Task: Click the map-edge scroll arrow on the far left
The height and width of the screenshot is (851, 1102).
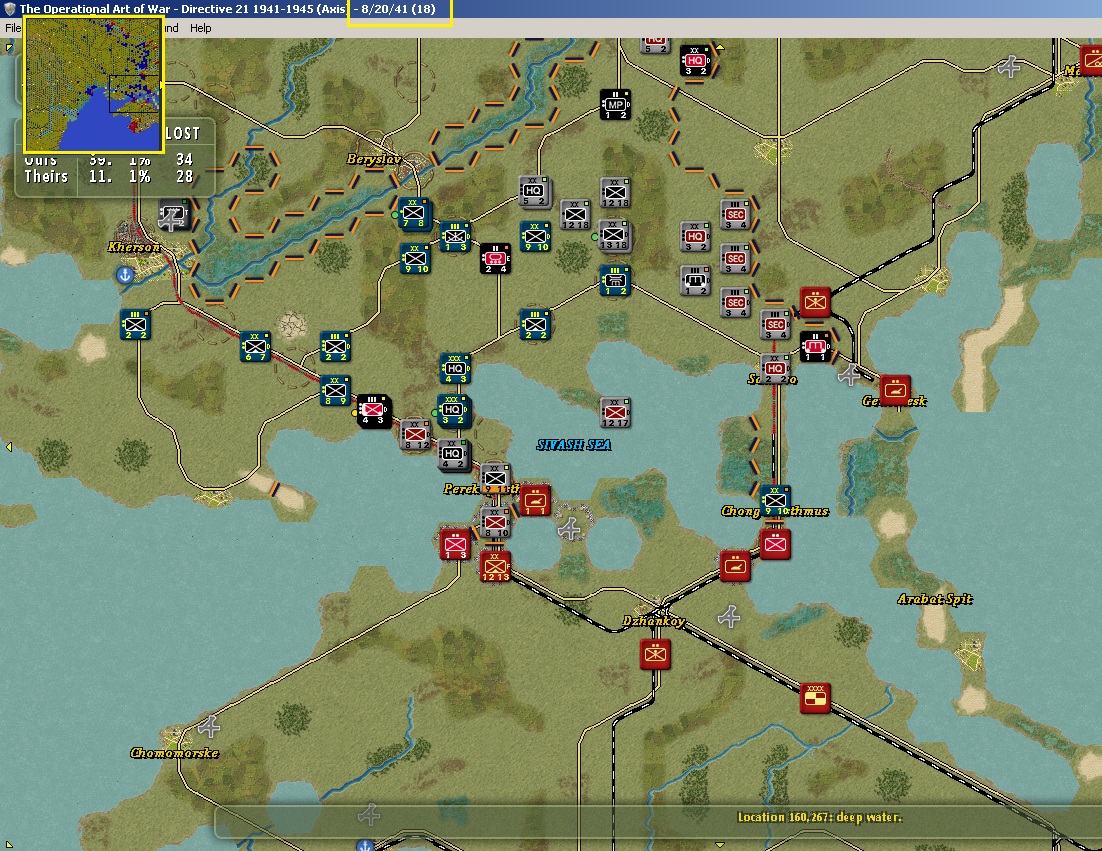Action: [8, 447]
